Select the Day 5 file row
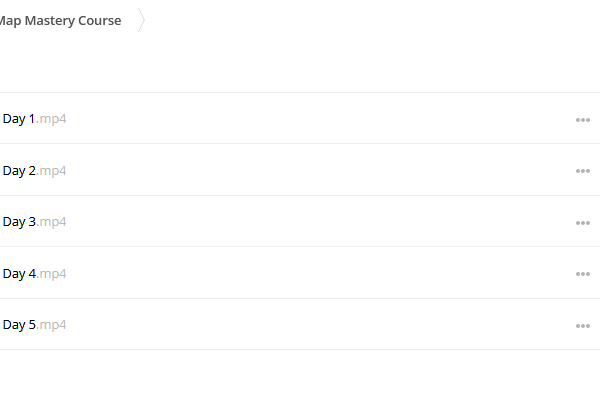Screen dimensions: 600x399 [300, 324]
